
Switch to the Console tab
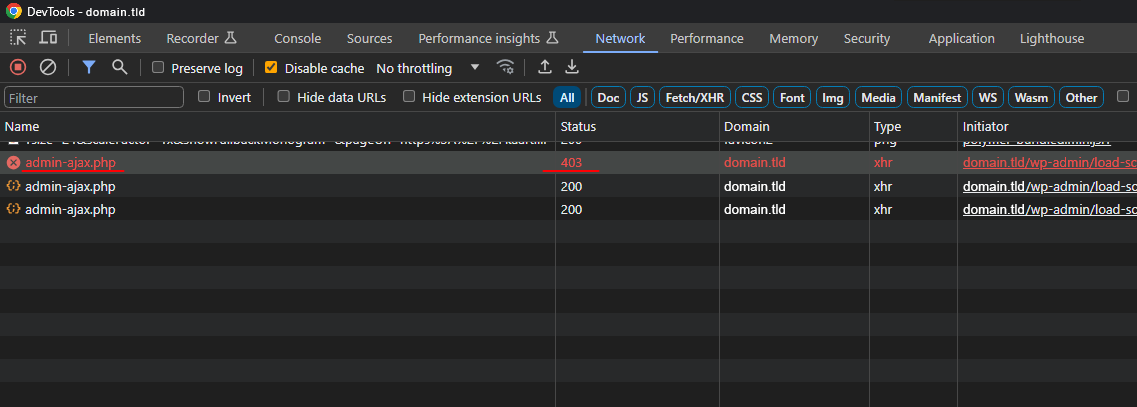coord(297,38)
